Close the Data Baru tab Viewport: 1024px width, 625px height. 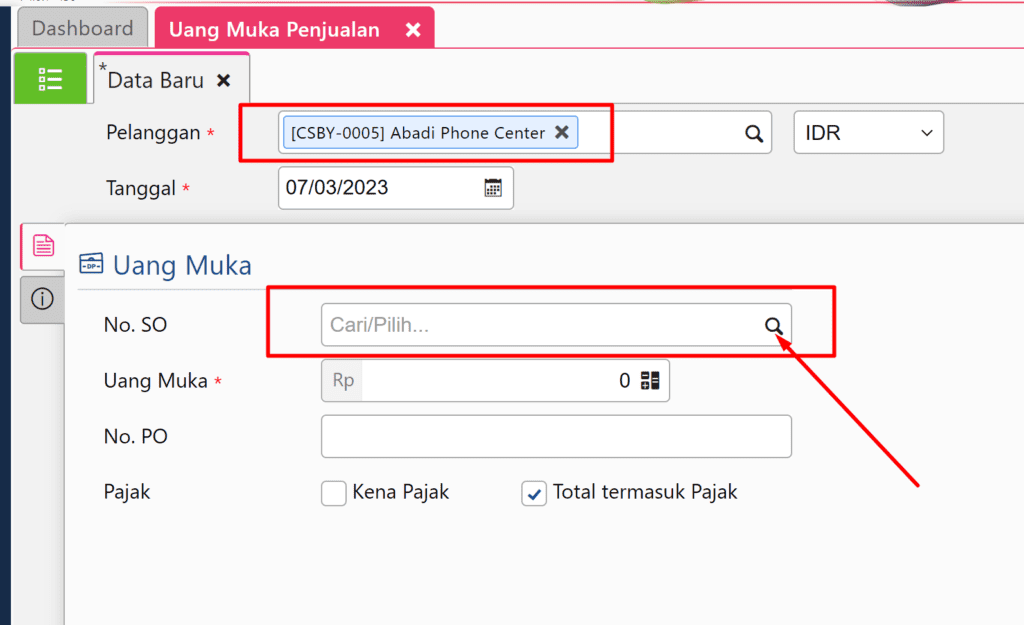coord(224,80)
